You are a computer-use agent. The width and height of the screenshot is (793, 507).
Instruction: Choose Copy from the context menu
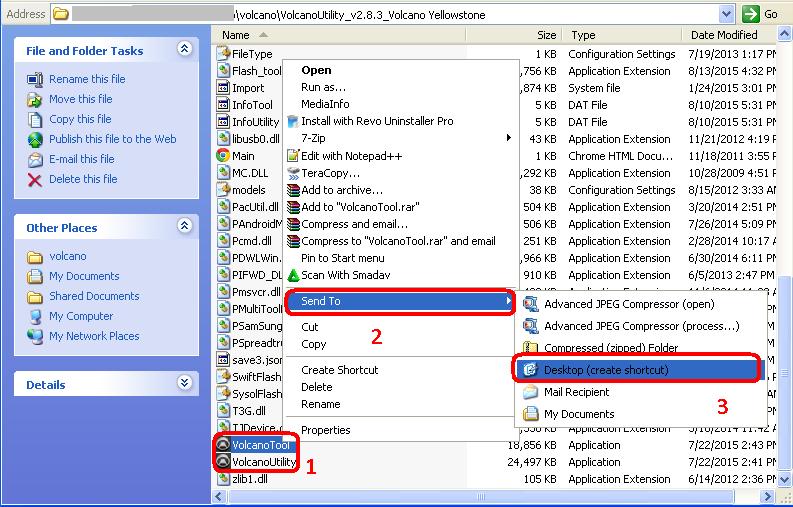click(x=400, y=344)
